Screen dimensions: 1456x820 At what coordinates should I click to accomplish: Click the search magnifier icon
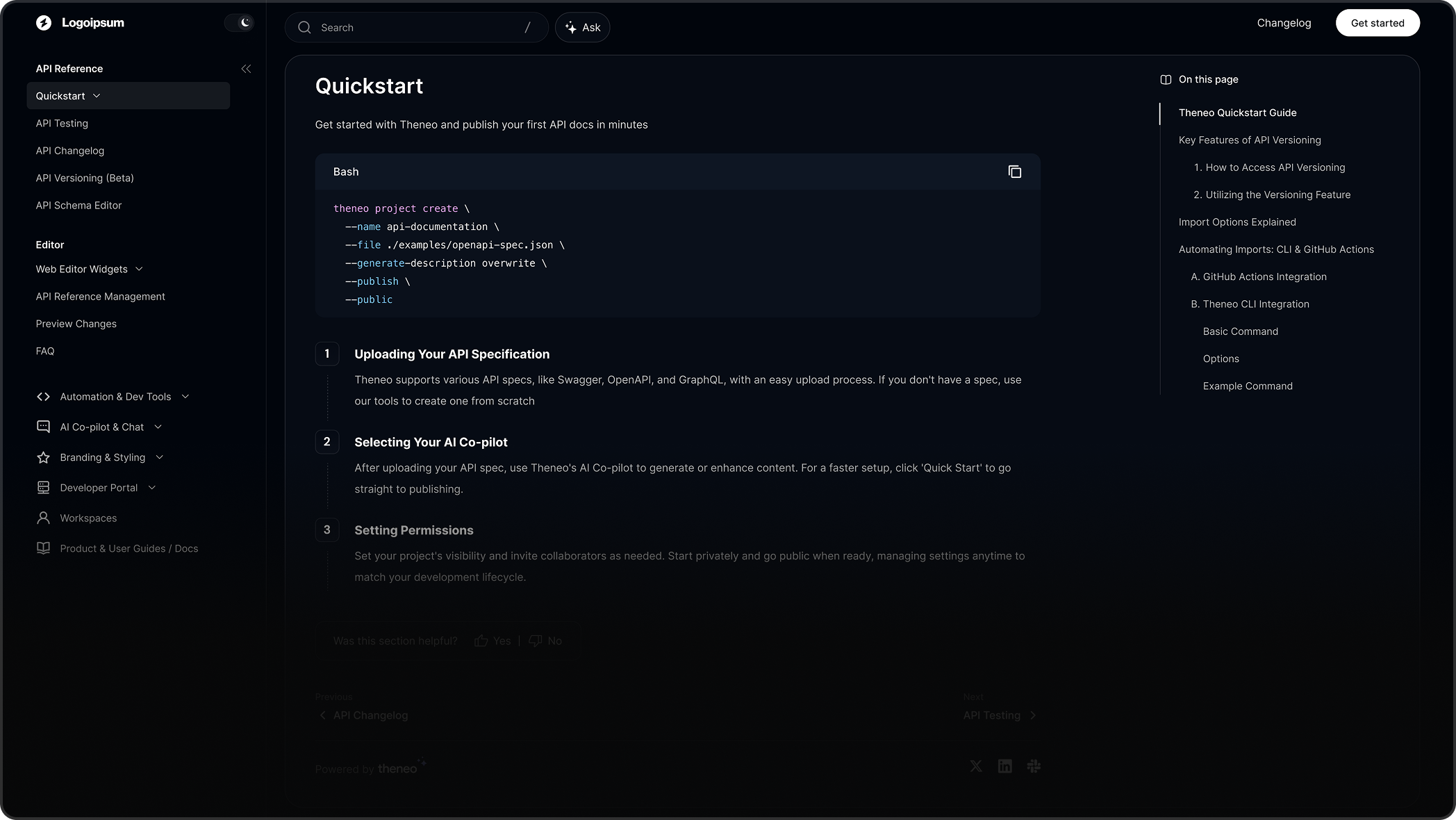[x=304, y=28]
